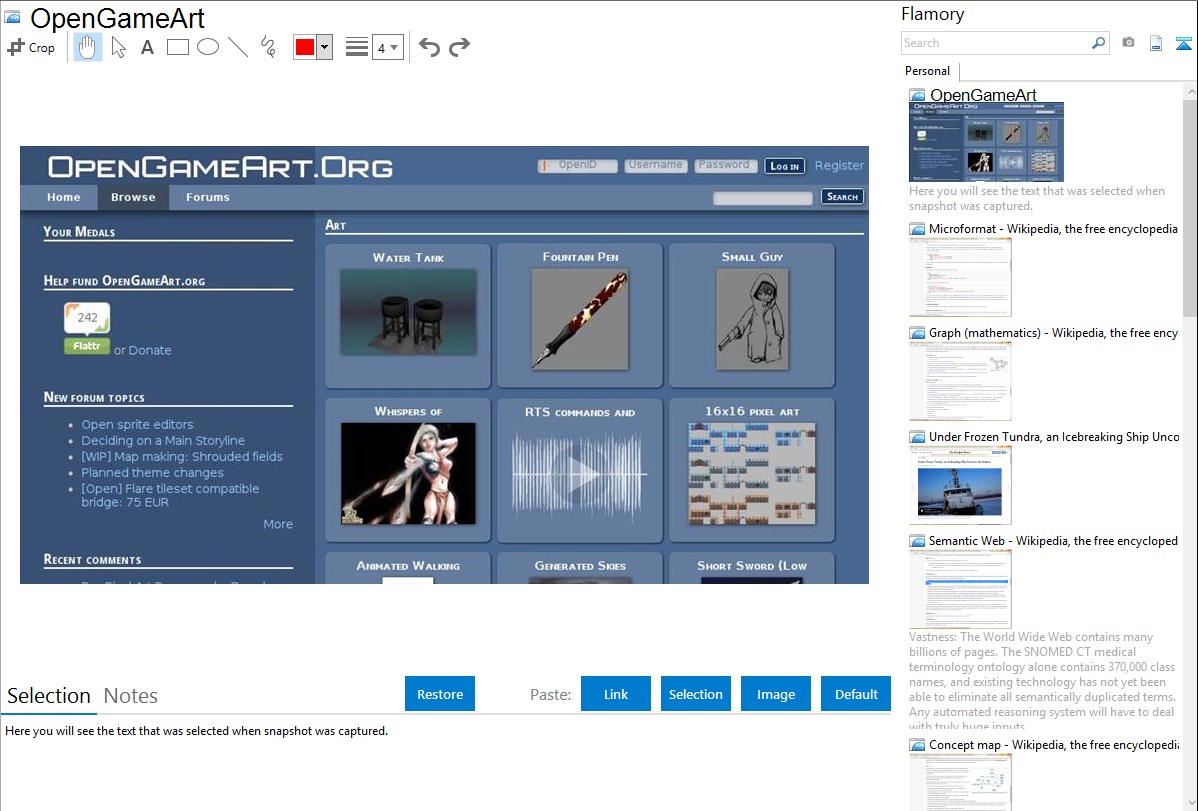Image resolution: width=1198 pixels, height=811 pixels.
Task: Click the sidebar scrollbar thumb
Action: tap(1190, 206)
